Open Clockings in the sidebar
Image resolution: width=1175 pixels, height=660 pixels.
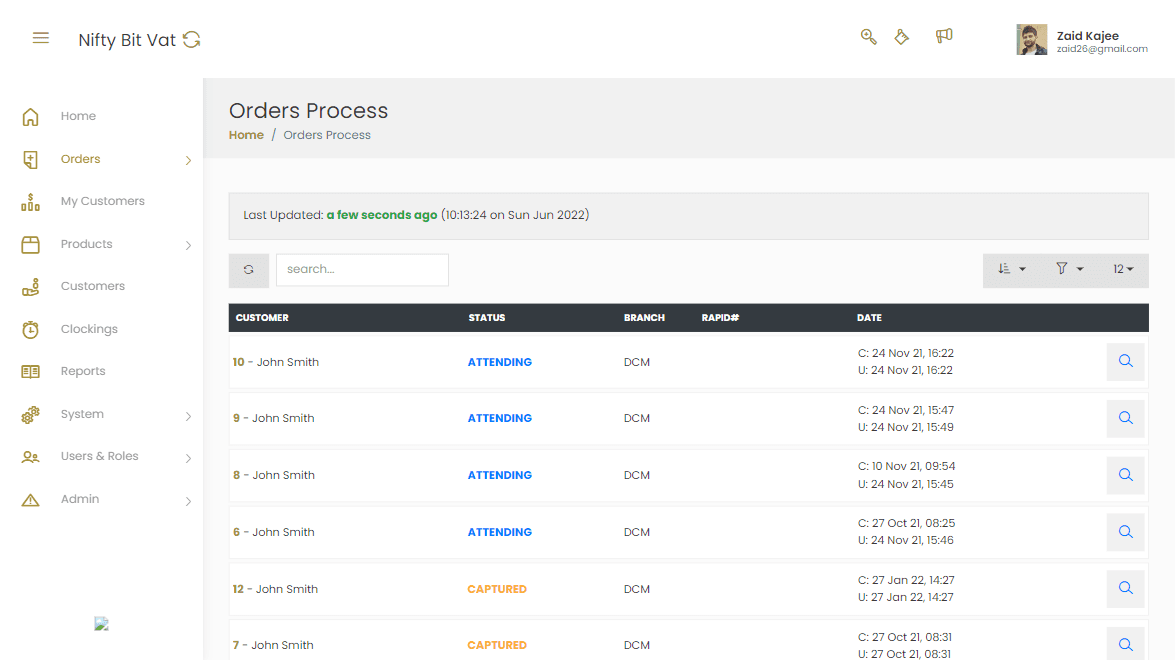tap(89, 329)
